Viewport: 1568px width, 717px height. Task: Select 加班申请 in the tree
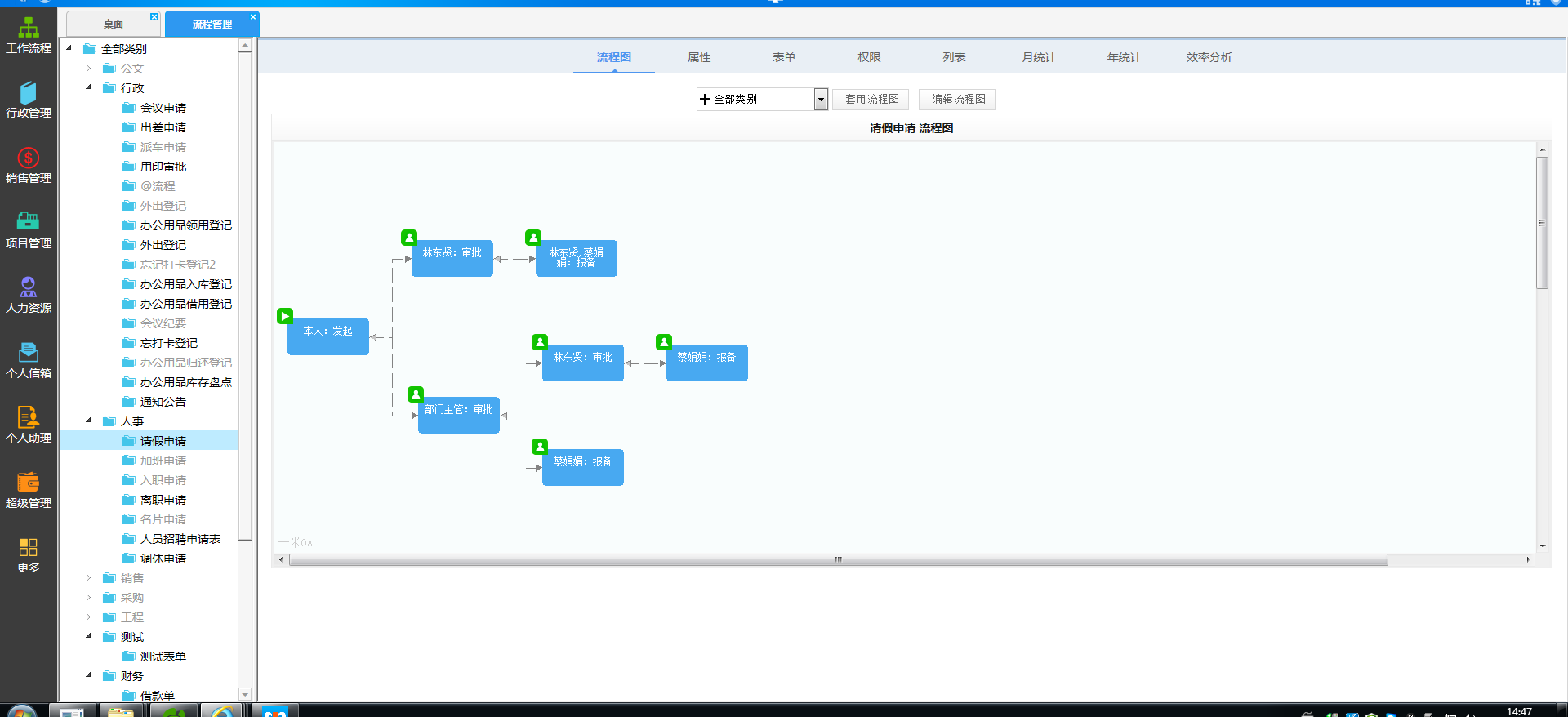(x=163, y=461)
